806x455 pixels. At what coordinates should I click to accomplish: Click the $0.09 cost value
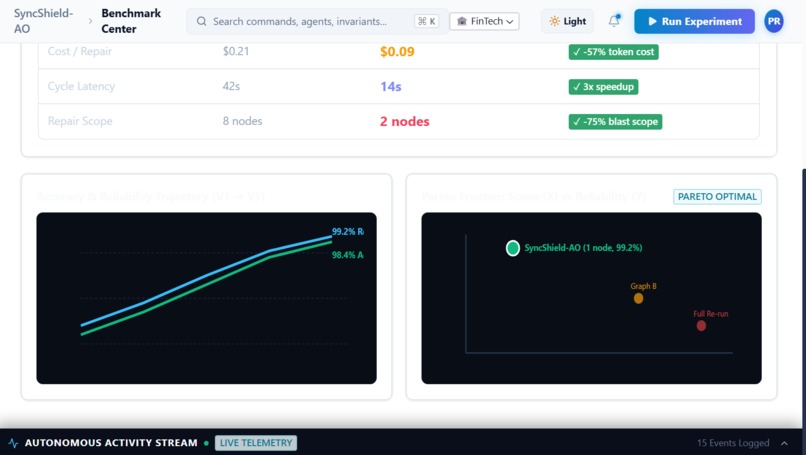point(397,51)
